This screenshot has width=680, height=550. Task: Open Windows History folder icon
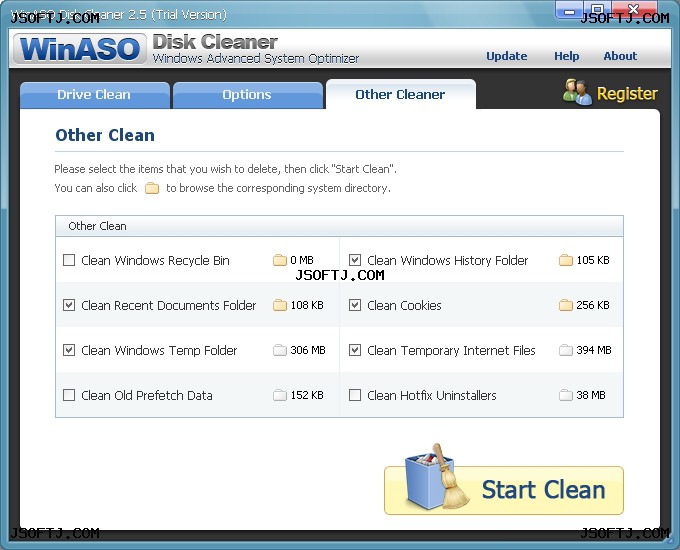click(566, 260)
